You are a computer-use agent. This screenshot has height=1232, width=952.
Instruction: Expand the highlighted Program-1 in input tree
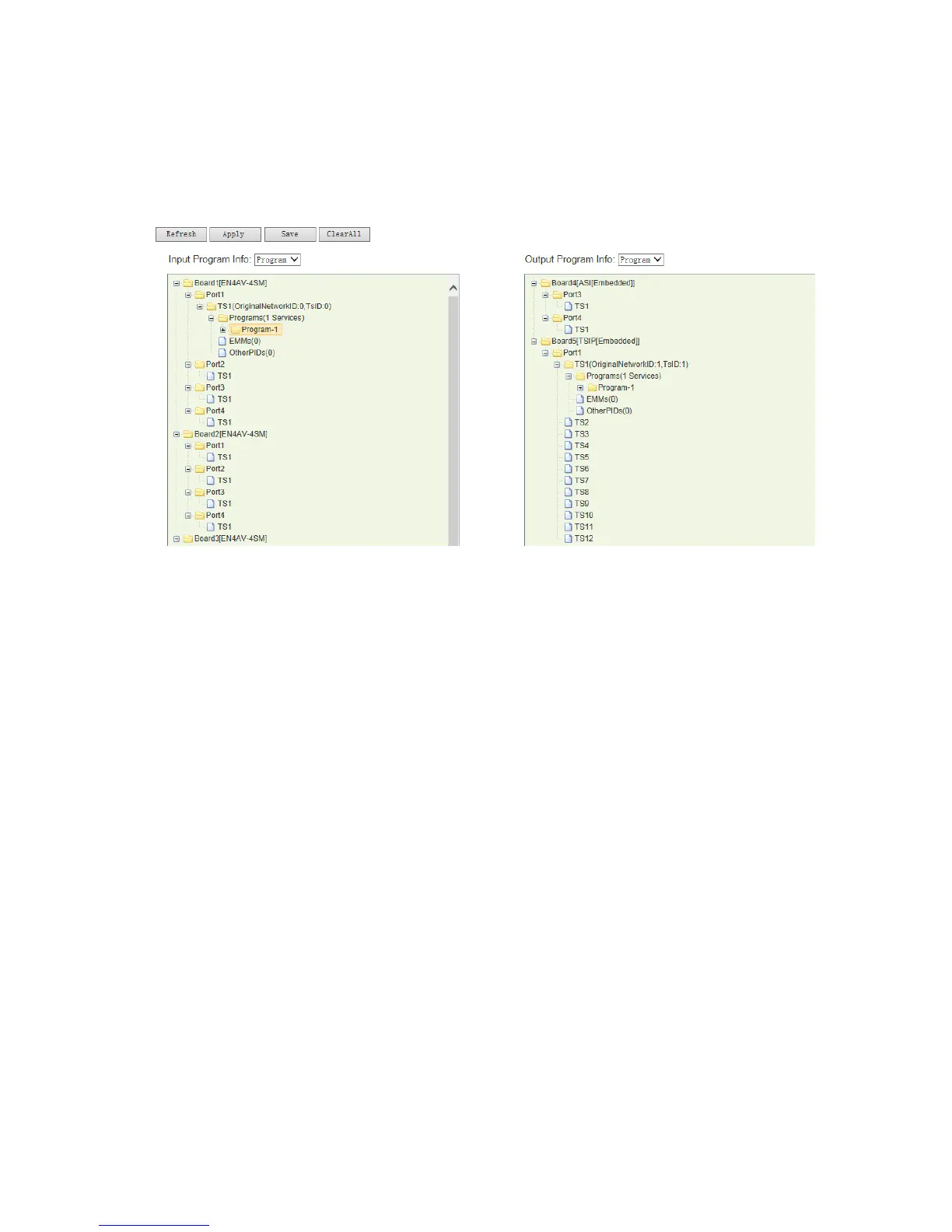(x=223, y=330)
